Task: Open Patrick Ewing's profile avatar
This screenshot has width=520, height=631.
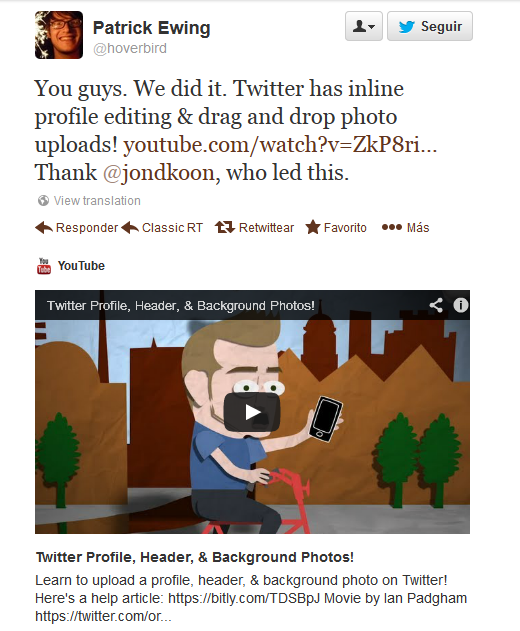Action: 59,35
